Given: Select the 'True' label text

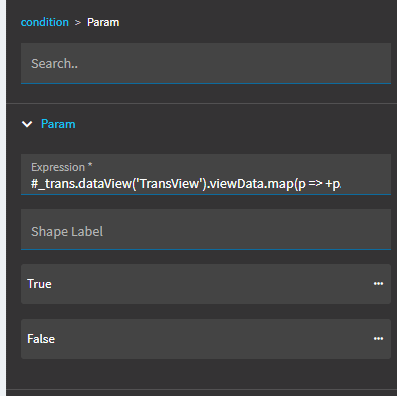Looking at the screenshot, I should coord(39,284).
